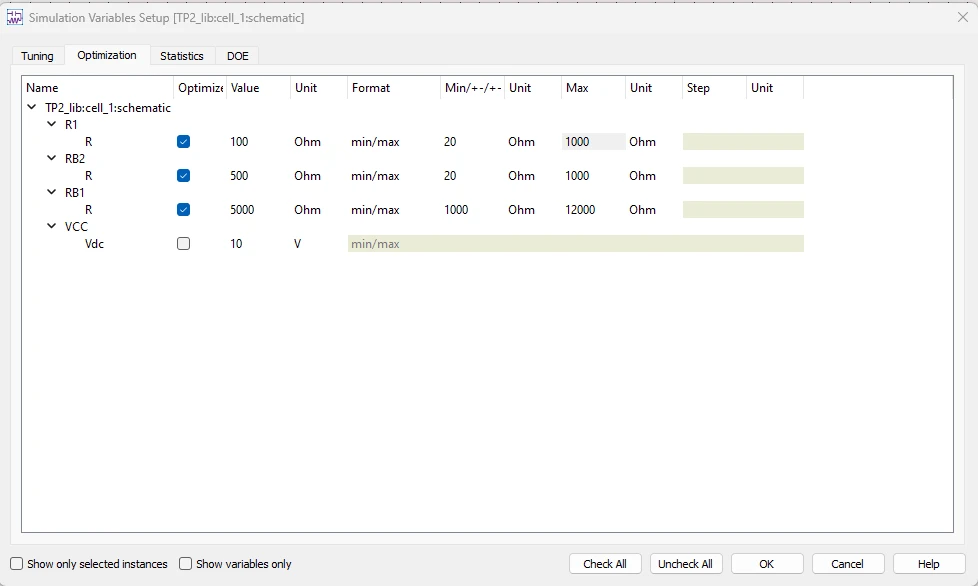The width and height of the screenshot is (978, 586).
Task: Click the Format column header
Action: click(x=394, y=88)
